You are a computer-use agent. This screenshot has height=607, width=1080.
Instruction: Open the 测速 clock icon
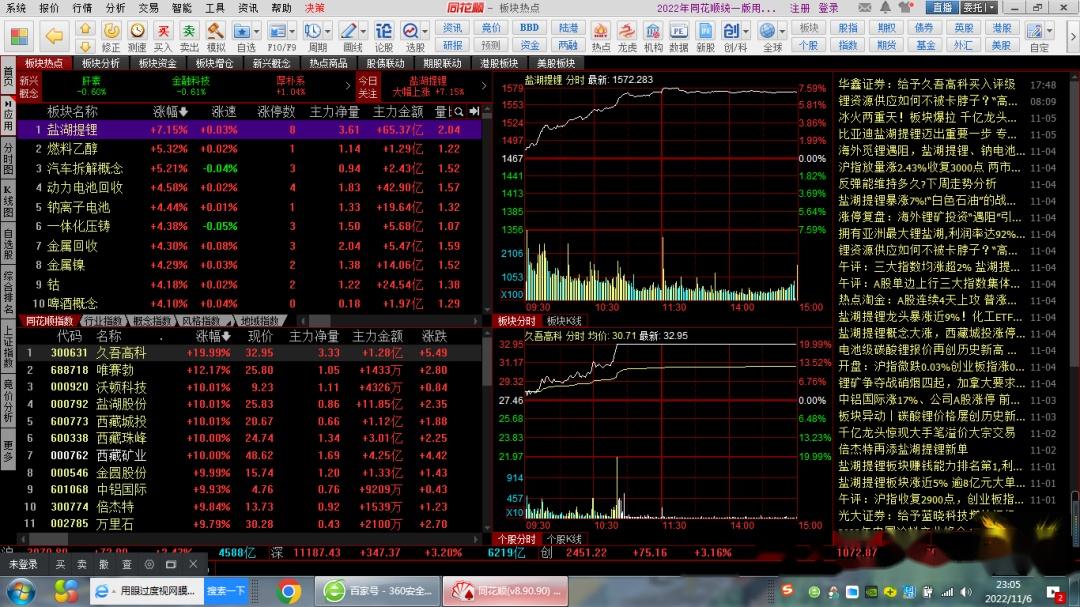[x=137, y=37]
